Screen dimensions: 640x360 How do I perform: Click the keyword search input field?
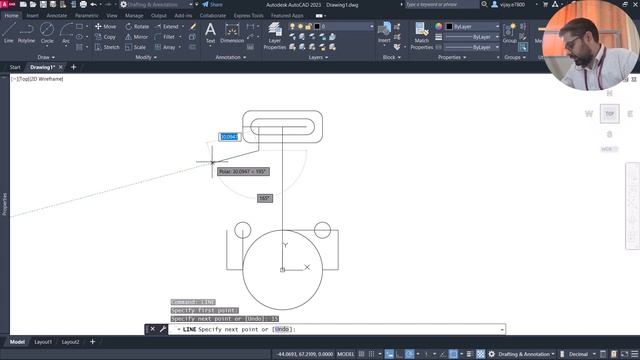441,4
